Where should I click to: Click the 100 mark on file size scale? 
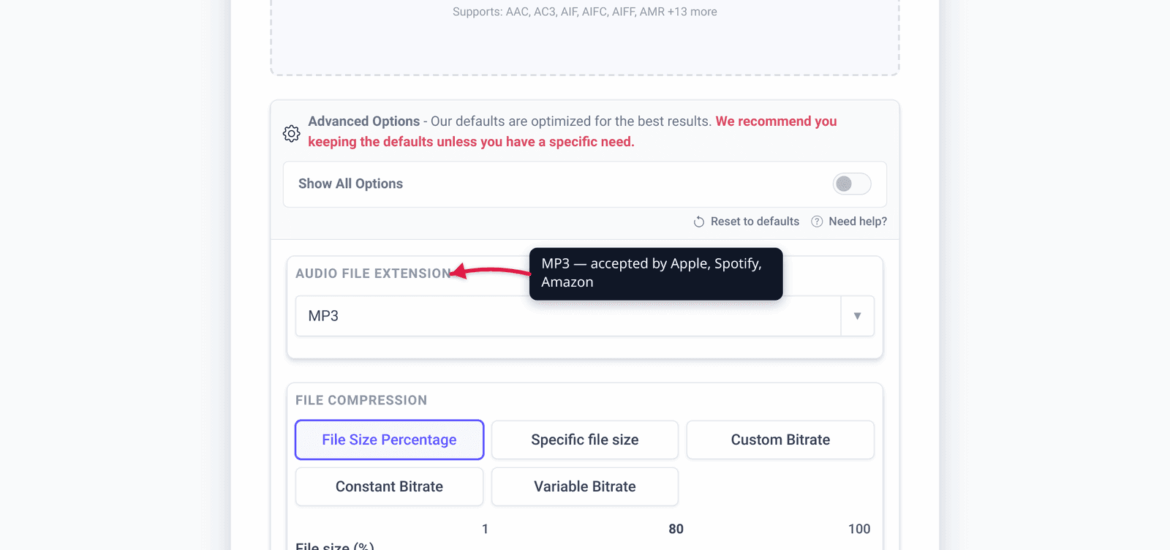[x=860, y=529]
